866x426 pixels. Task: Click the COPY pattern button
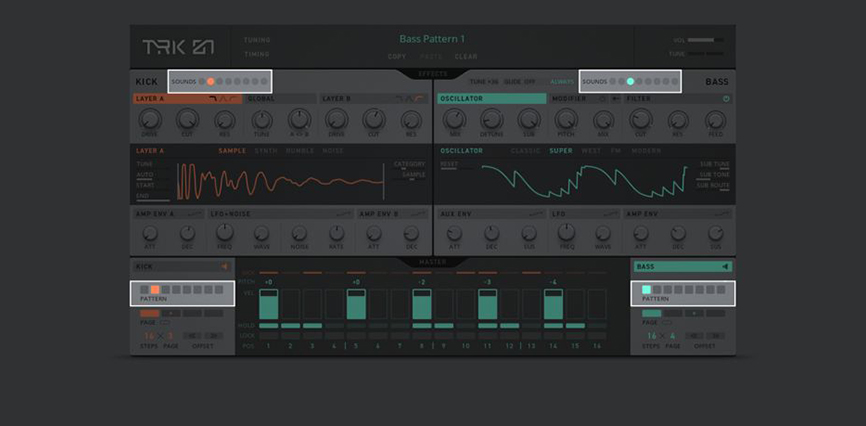click(x=397, y=56)
